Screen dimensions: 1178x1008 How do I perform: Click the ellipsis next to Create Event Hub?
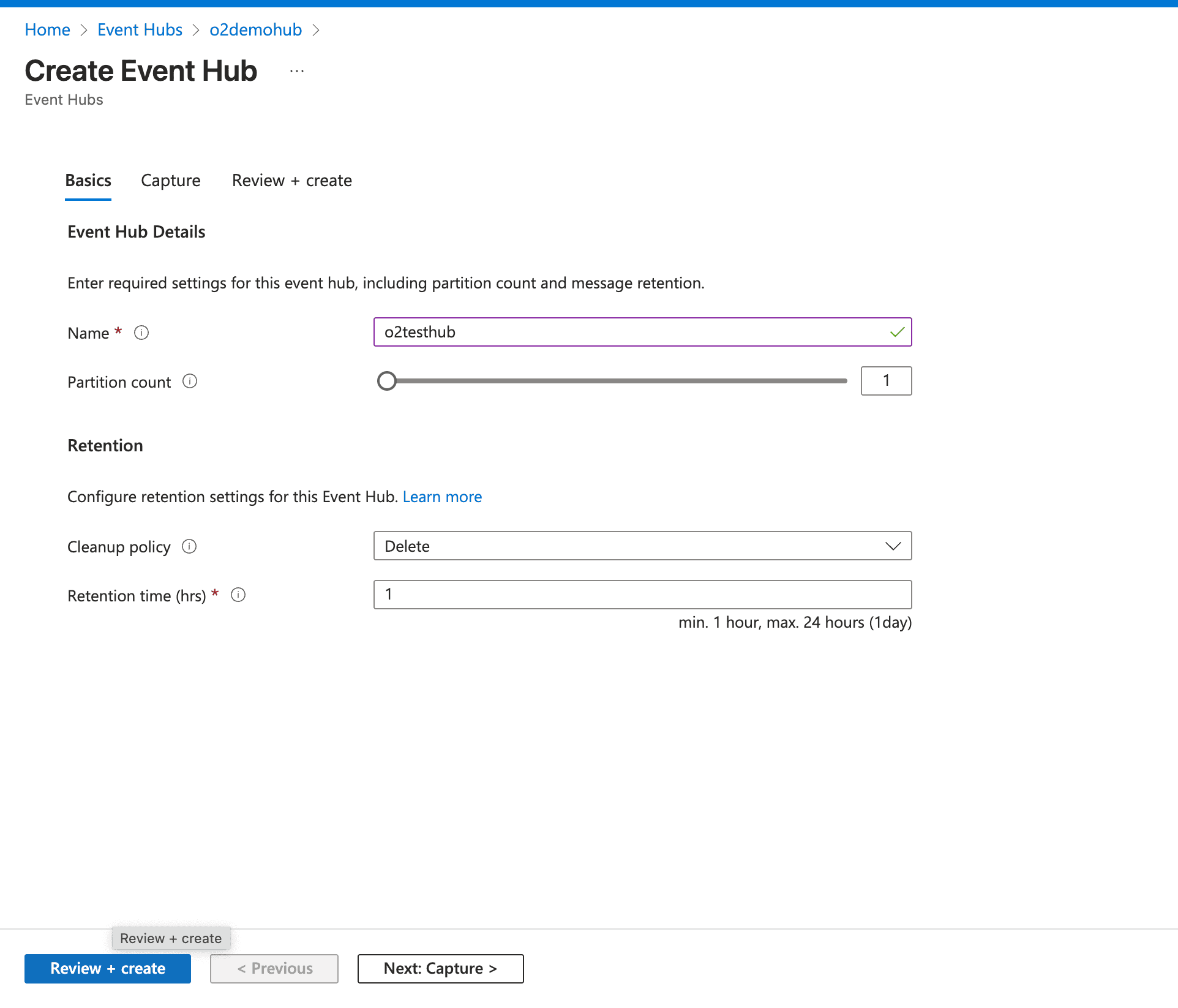click(296, 70)
